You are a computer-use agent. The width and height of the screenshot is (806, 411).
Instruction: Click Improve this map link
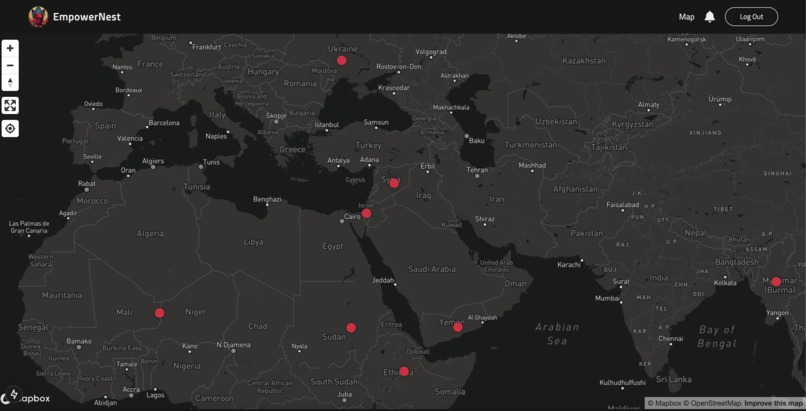coord(773,403)
